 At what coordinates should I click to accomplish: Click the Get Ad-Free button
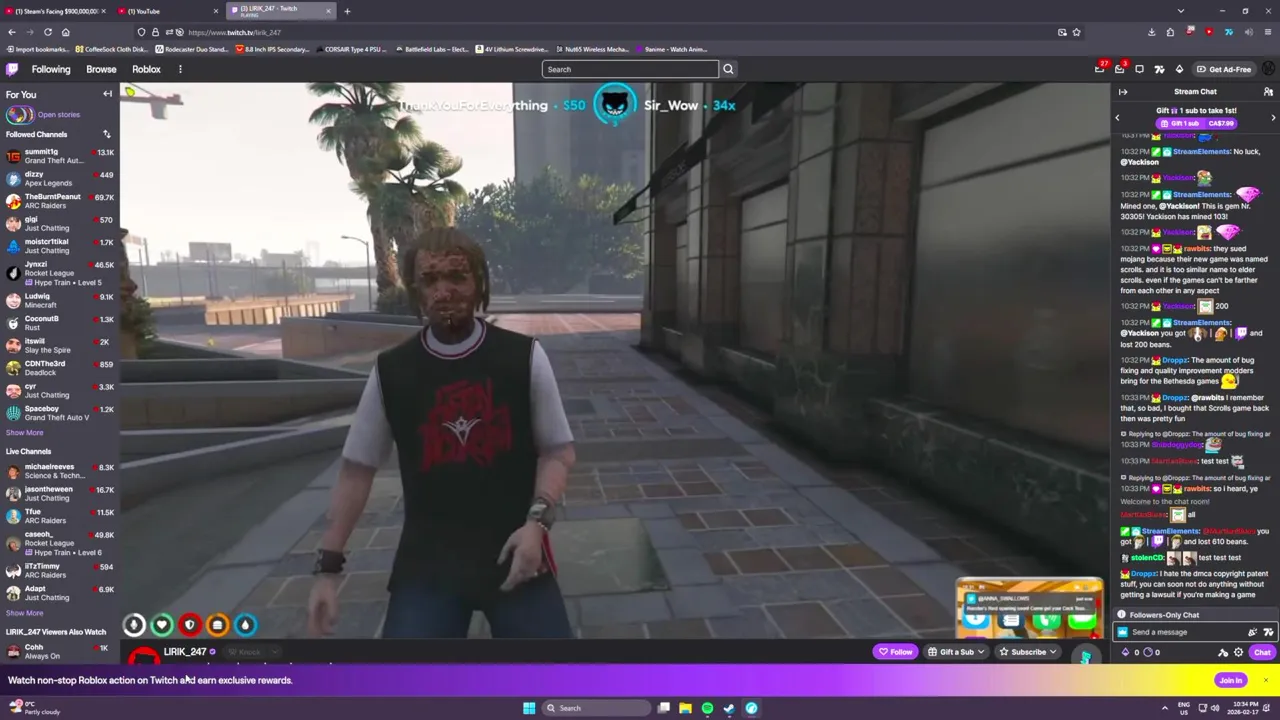coord(1223,69)
